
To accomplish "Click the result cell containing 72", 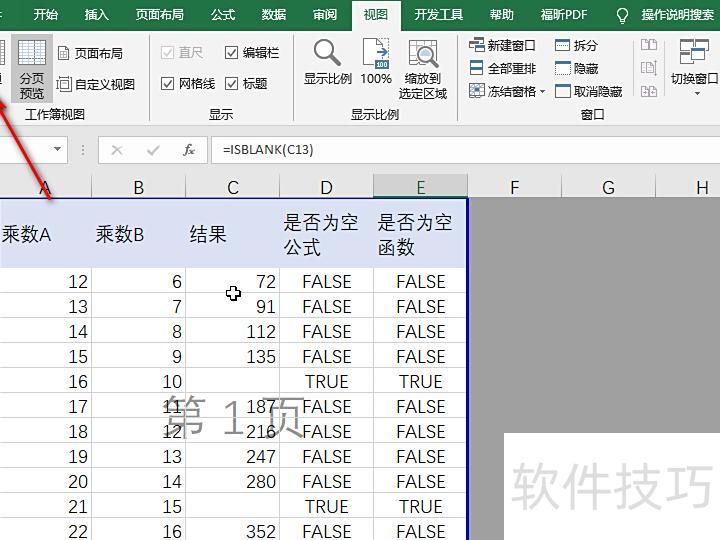I will click(x=233, y=281).
